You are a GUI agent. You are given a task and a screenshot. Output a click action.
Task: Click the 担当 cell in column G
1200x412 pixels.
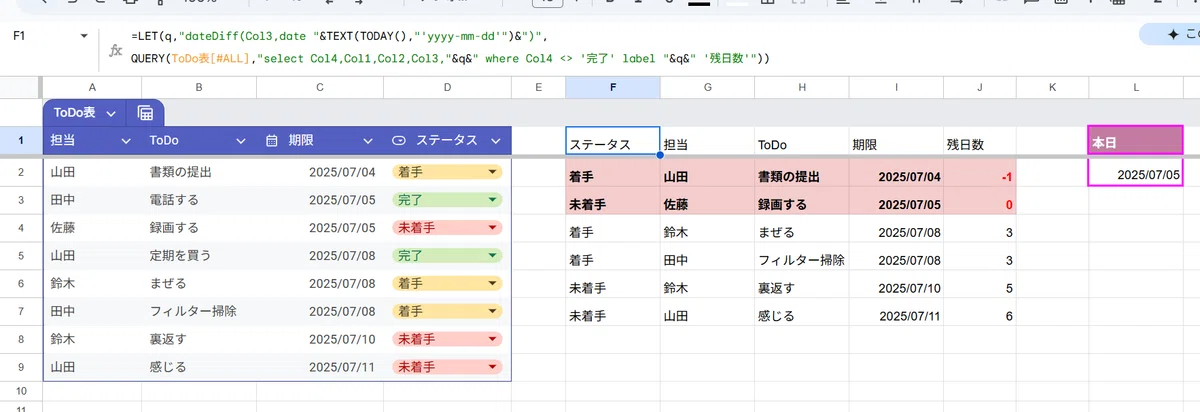(x=707, y=141)
